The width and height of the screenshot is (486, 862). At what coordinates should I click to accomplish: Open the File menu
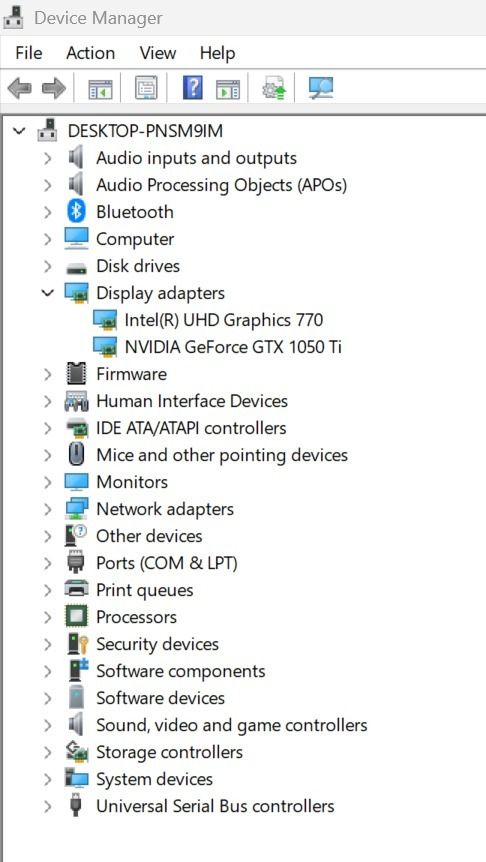pos(29,53)
